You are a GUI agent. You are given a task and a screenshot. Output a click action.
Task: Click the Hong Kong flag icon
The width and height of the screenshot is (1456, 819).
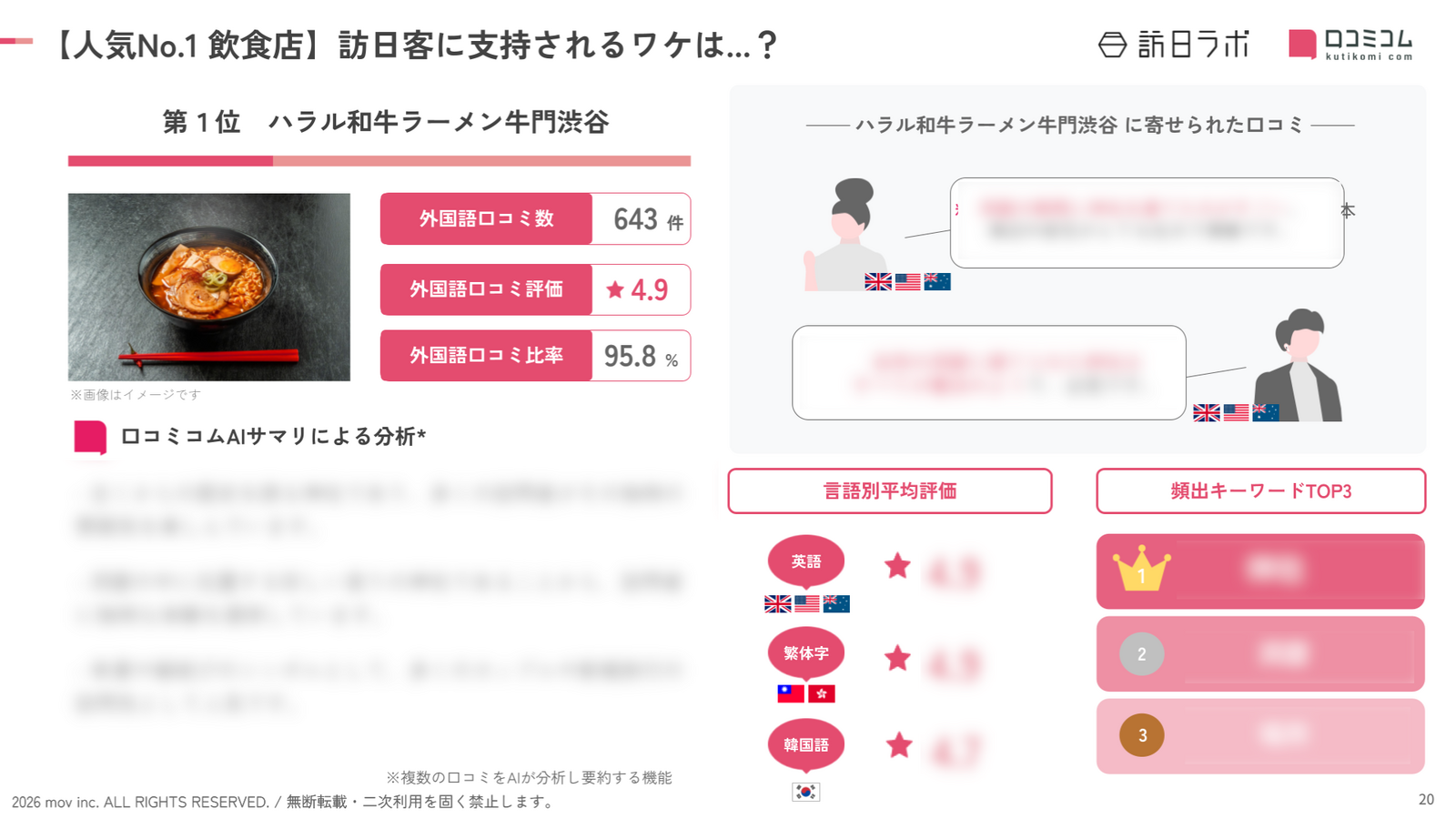pyautogui.click(x=822, y=693)
